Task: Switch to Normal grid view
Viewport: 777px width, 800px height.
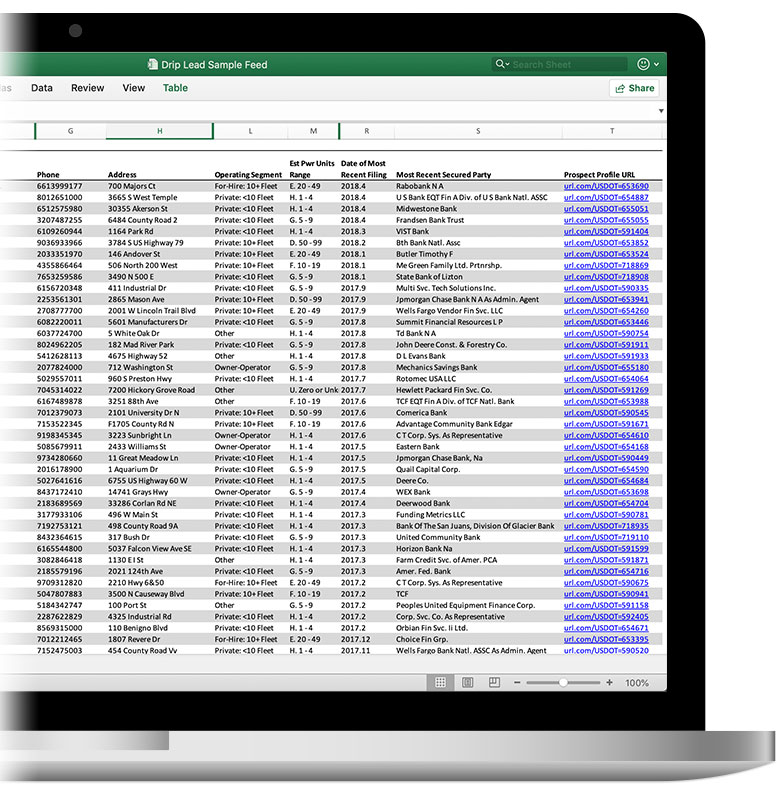Action: [439, 683]
